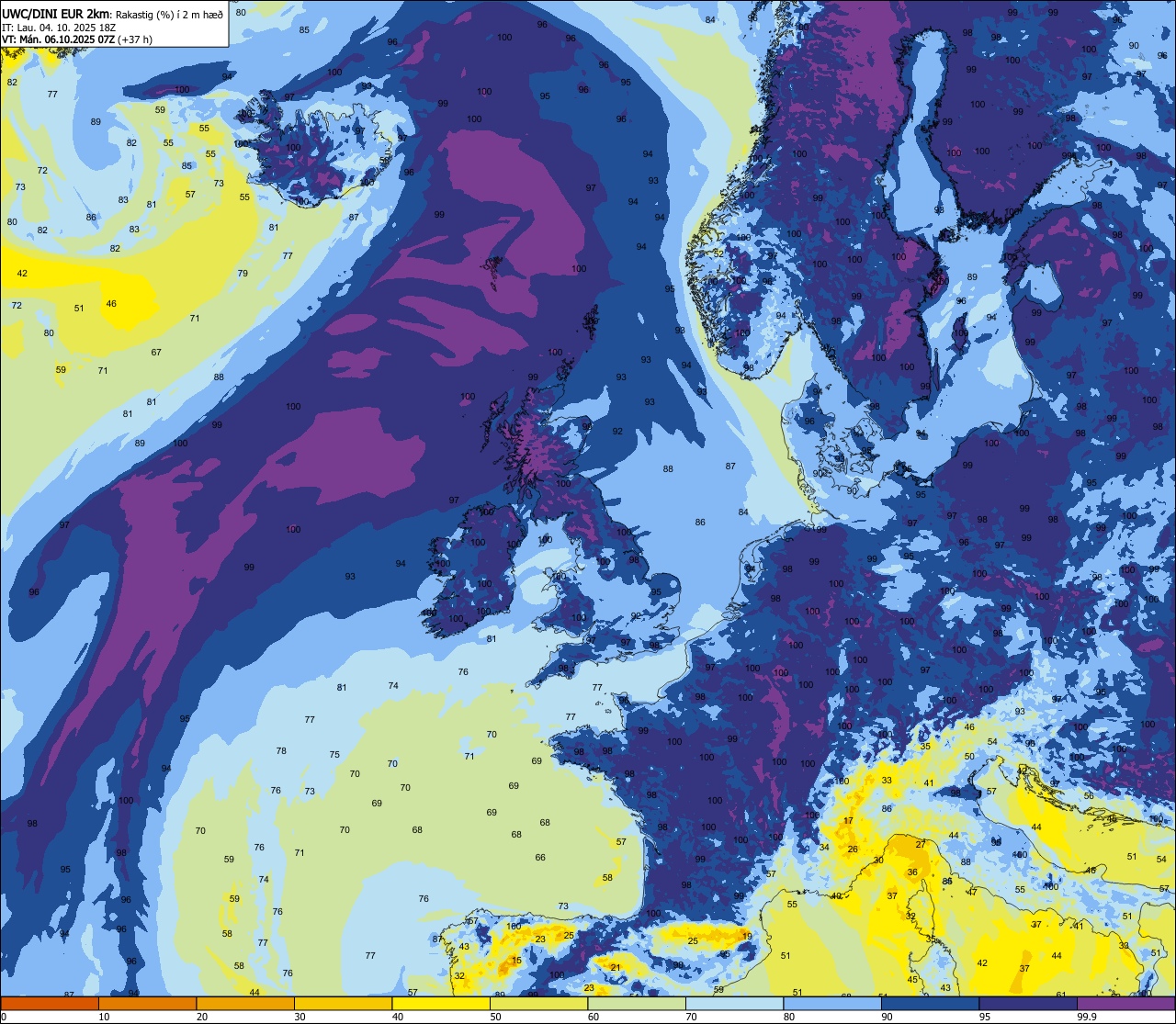Click the 60–70 light green legend swatch
1176x1024 pixels.
(x=637, y=1003)
